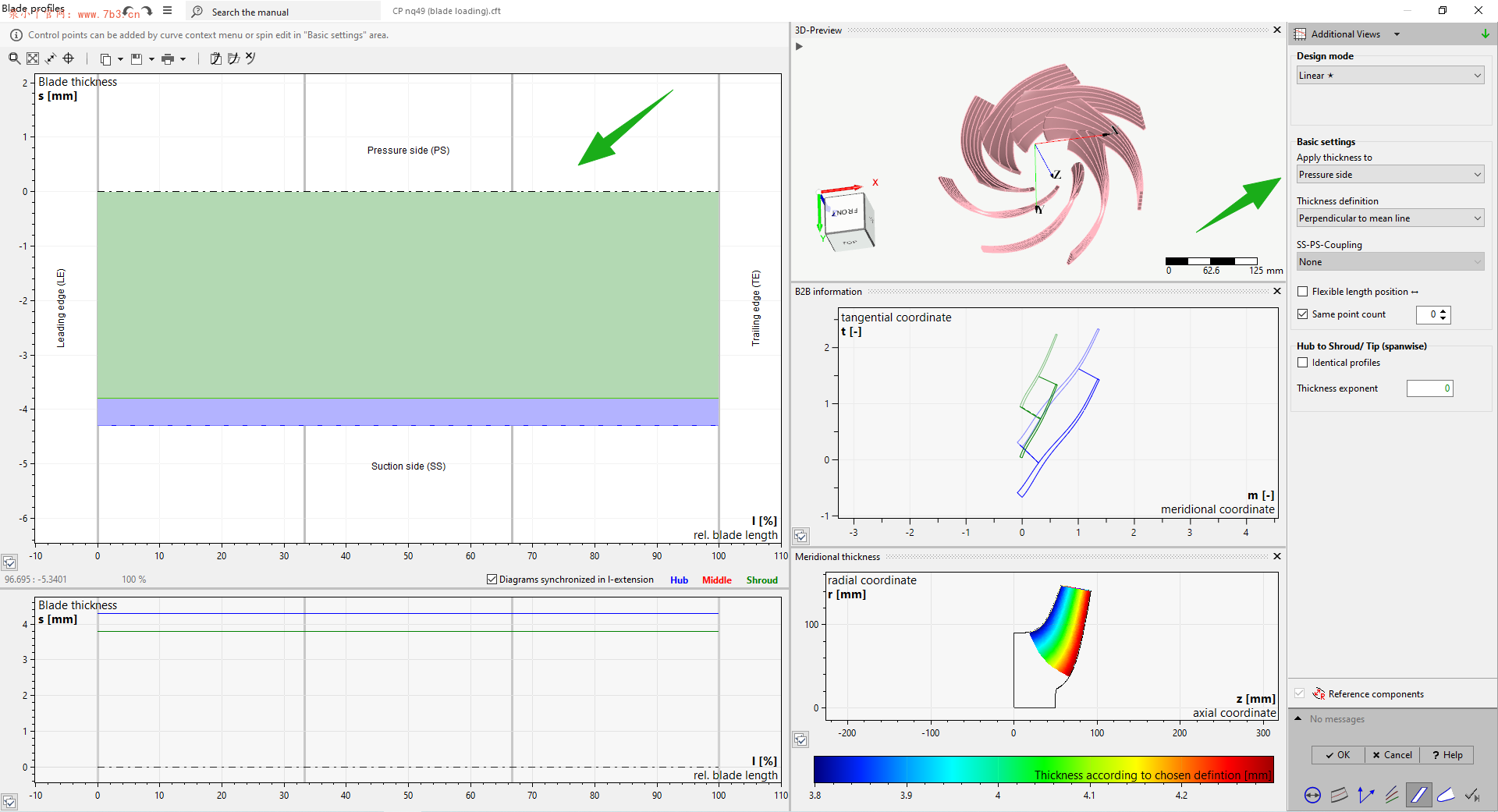Open the Apply thickness to dropdown
1498x812 pixels.
1390,175
